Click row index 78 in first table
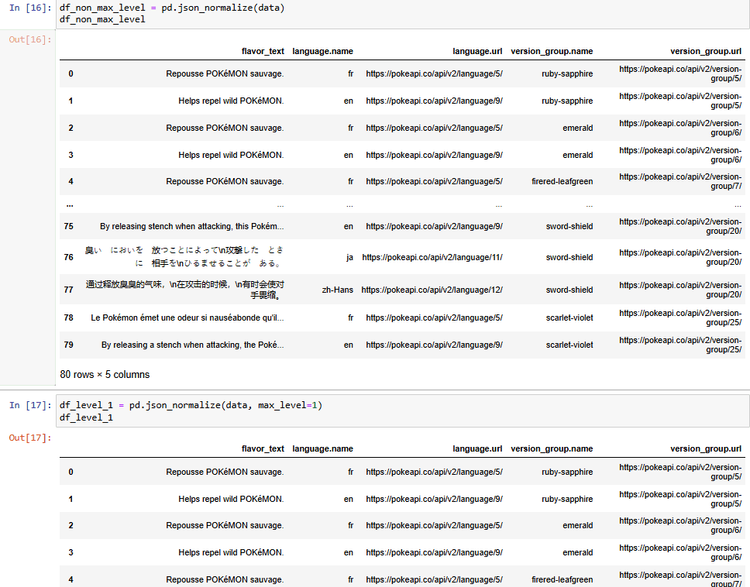This screenshot has width=750, height=587. click(68, 318)
